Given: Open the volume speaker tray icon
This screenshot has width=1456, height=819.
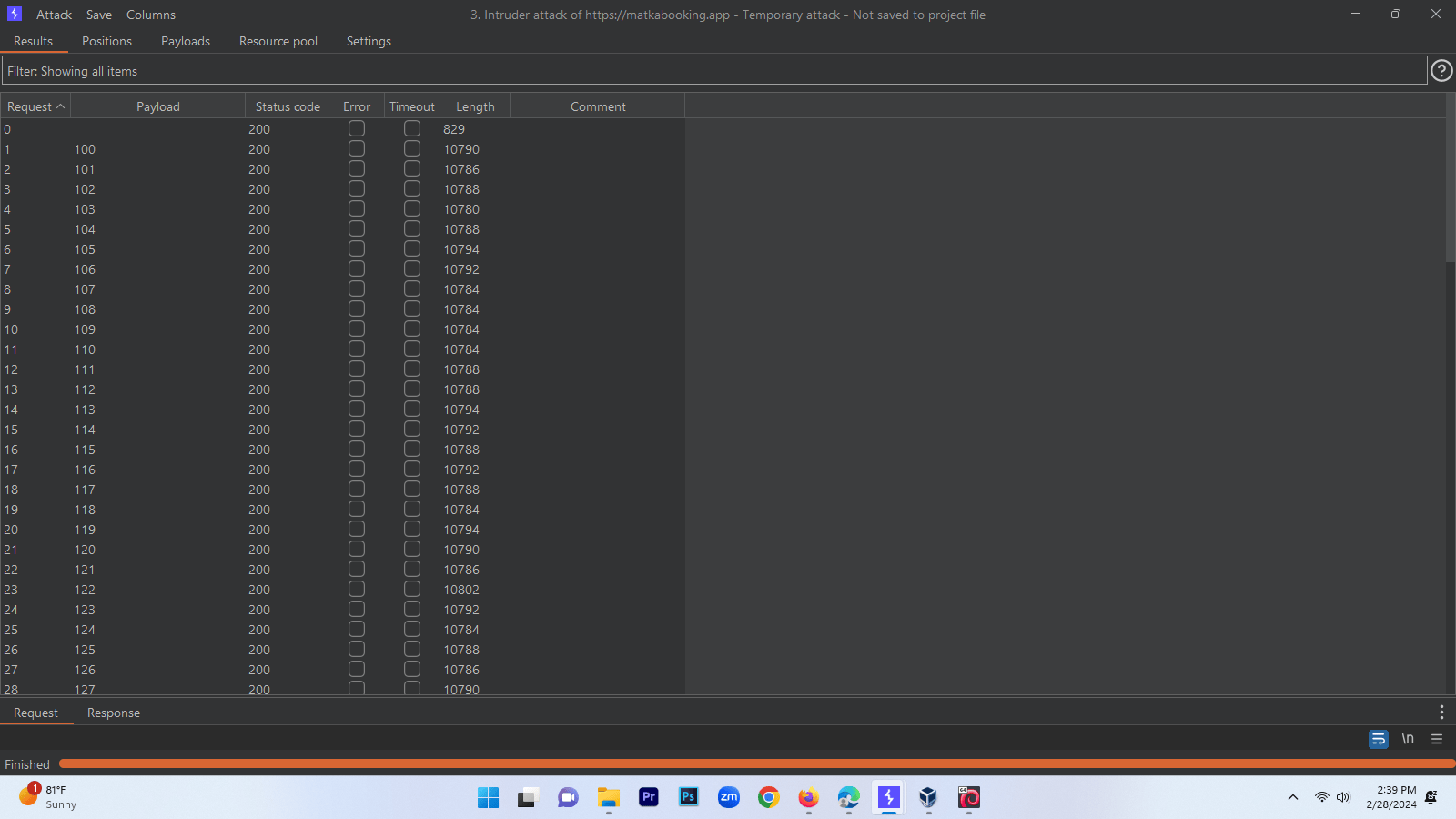Looking at the screenshot, I should [1343, 797].
